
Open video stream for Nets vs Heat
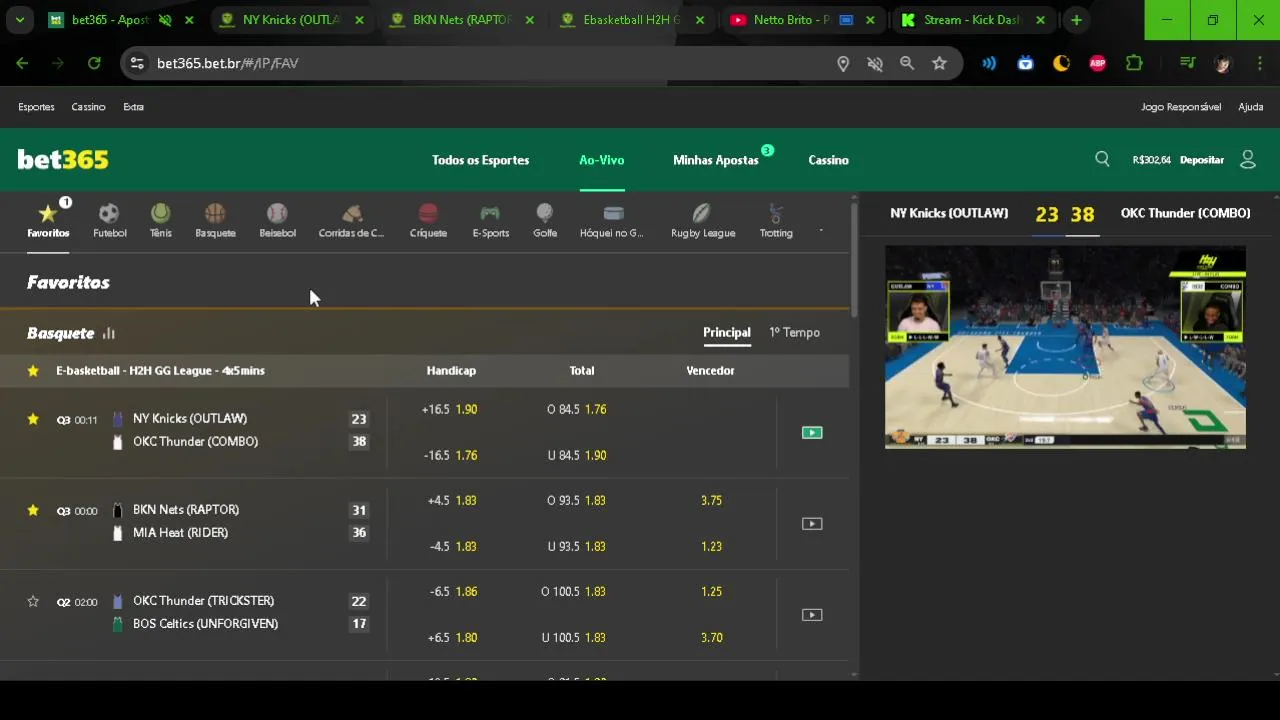pos(812,524)
